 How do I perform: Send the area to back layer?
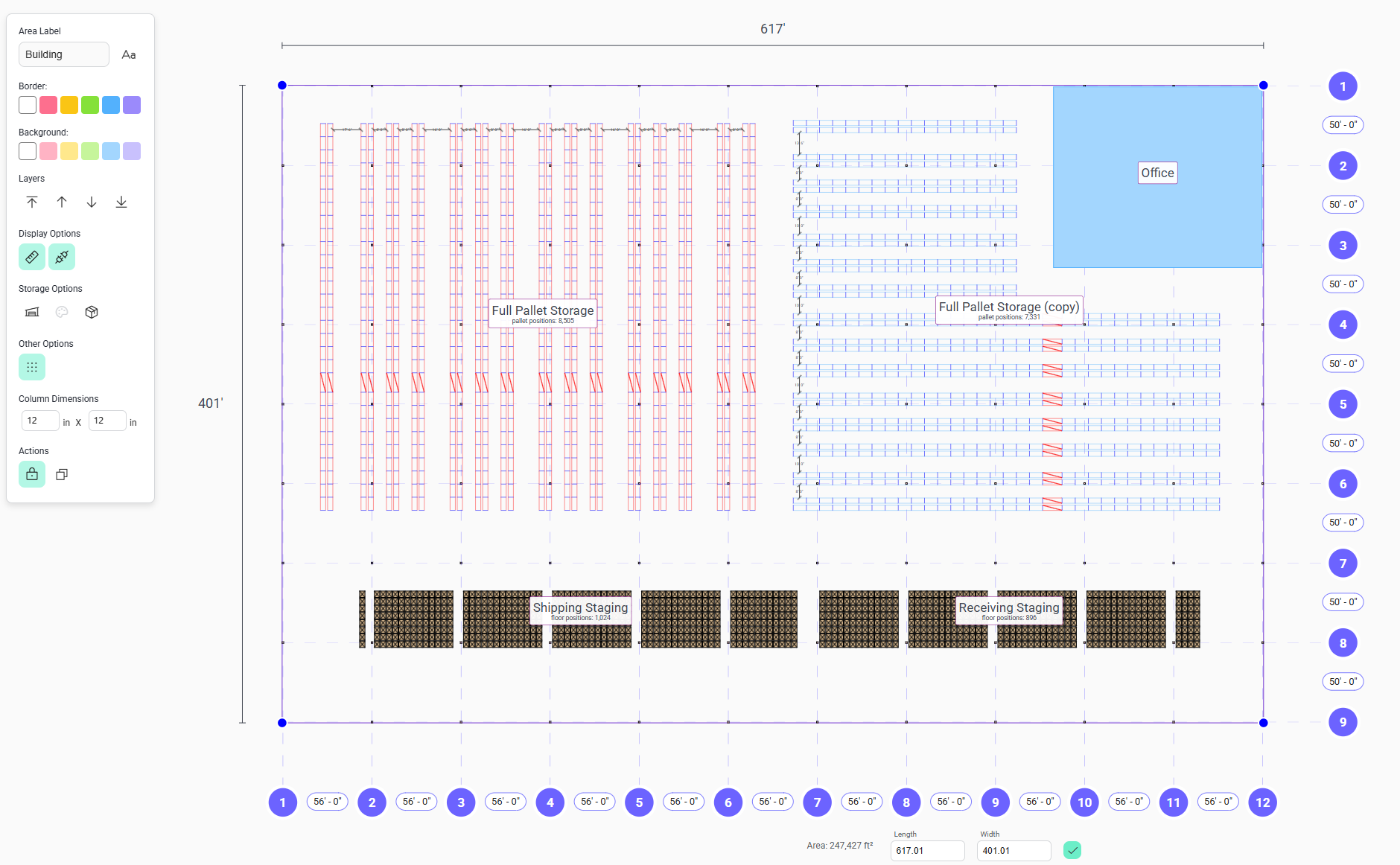pyautogui.click(x=121, y=202)
